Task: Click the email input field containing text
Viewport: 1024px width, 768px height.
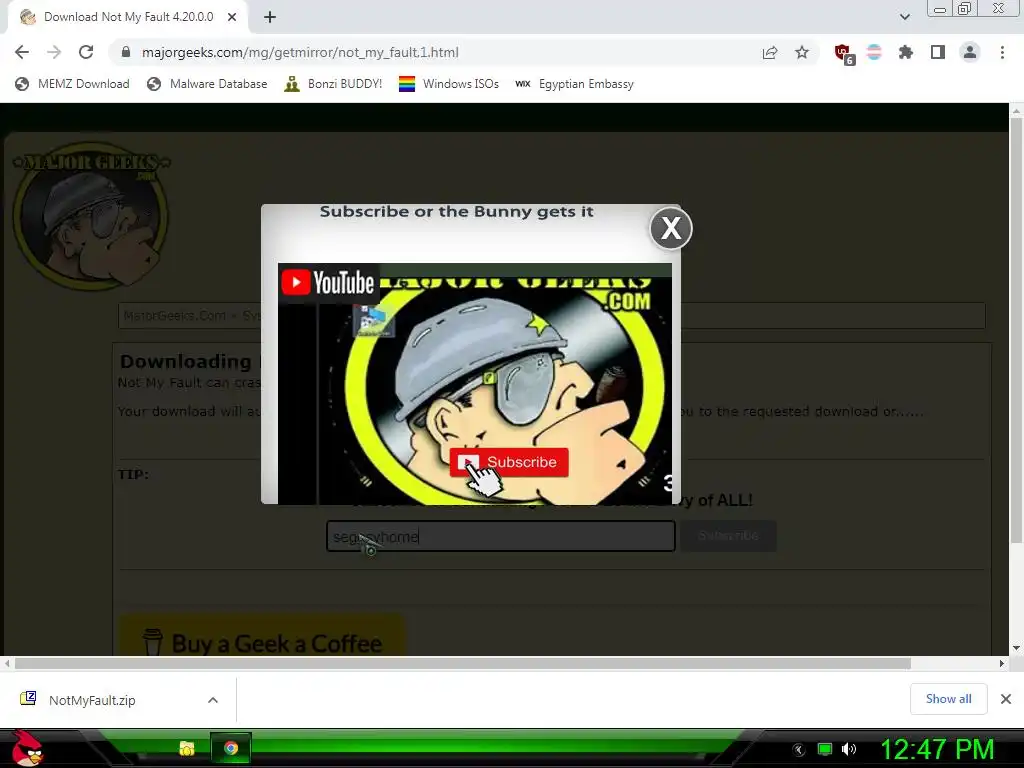Action: (x=501, y=536)
